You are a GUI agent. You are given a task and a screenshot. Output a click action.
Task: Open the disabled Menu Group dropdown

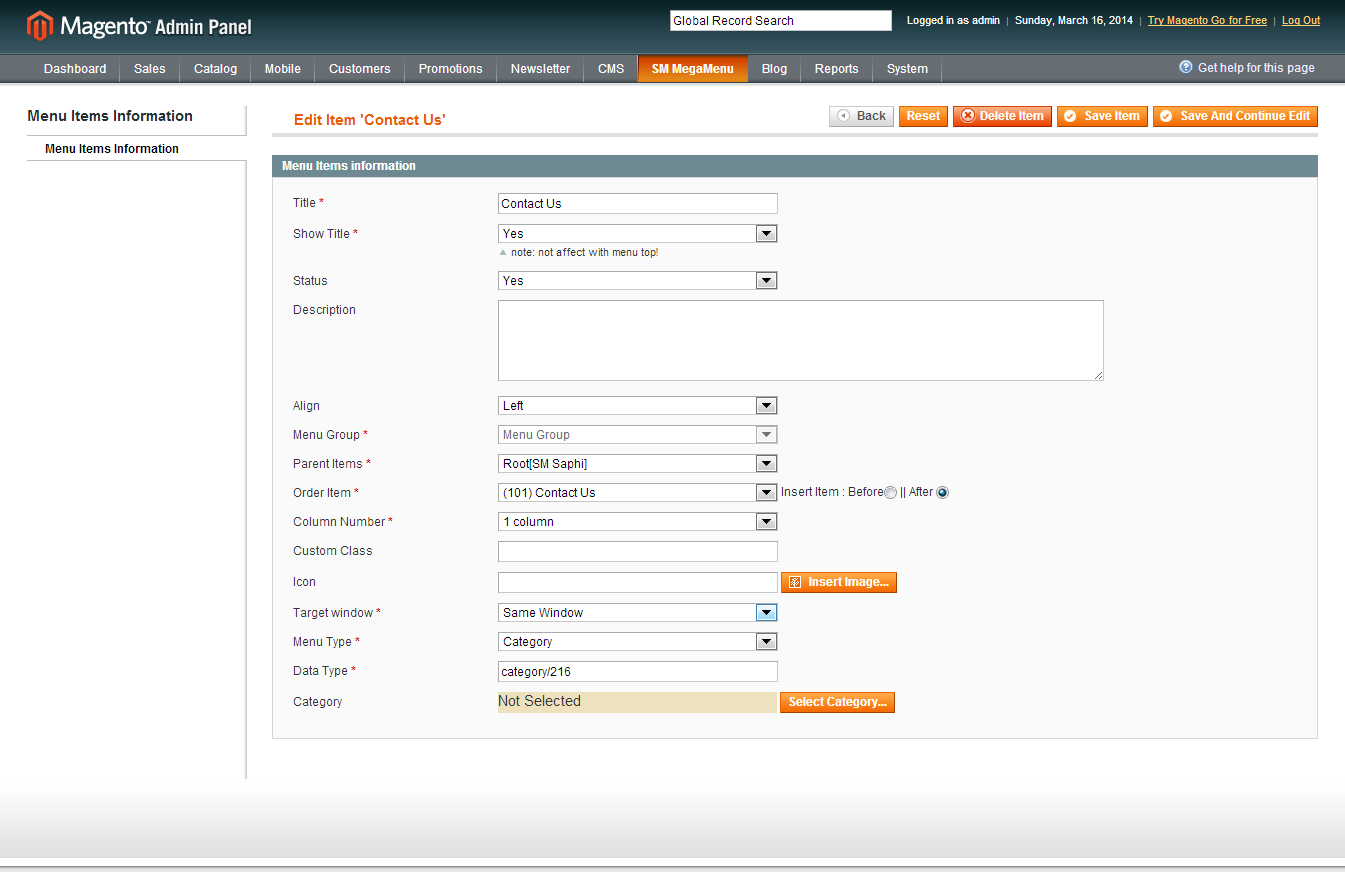(x=638, y=434)
